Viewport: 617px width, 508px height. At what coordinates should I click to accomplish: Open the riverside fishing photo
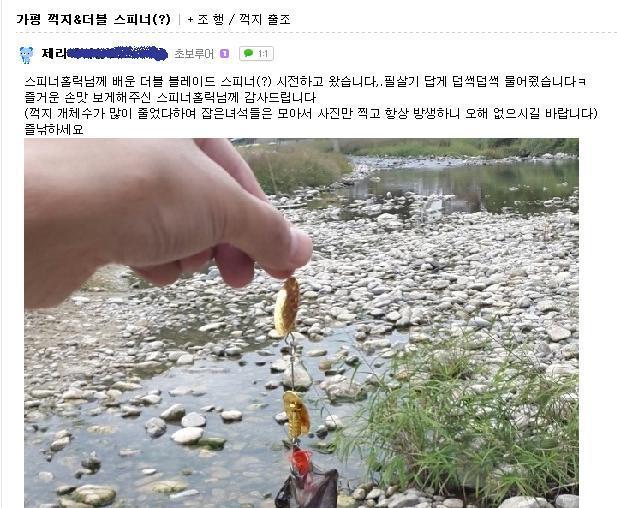tap(301, 323)
